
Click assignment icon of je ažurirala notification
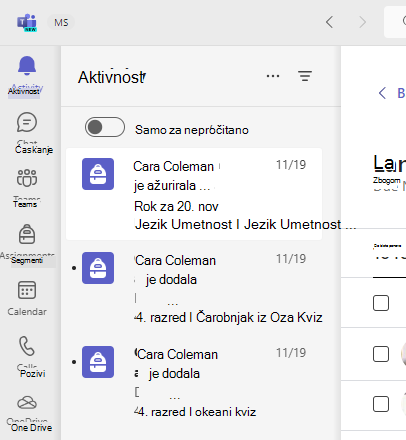[98, 174]
